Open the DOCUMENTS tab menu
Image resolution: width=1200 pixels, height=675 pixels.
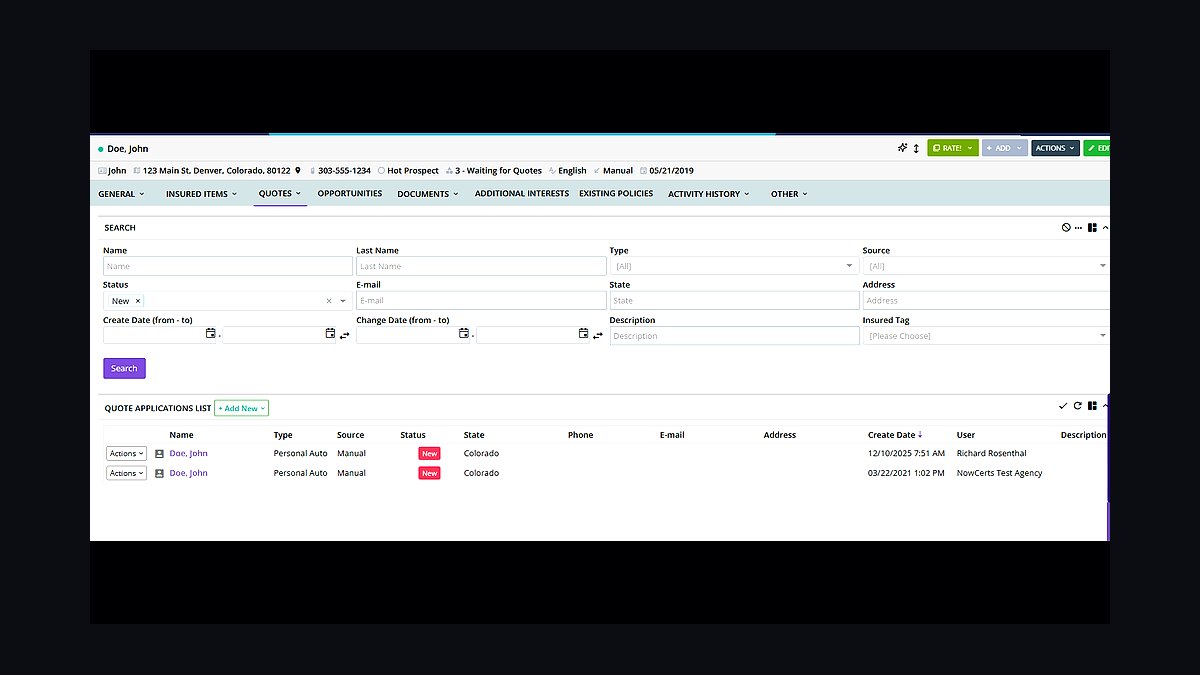pos(428,194)
